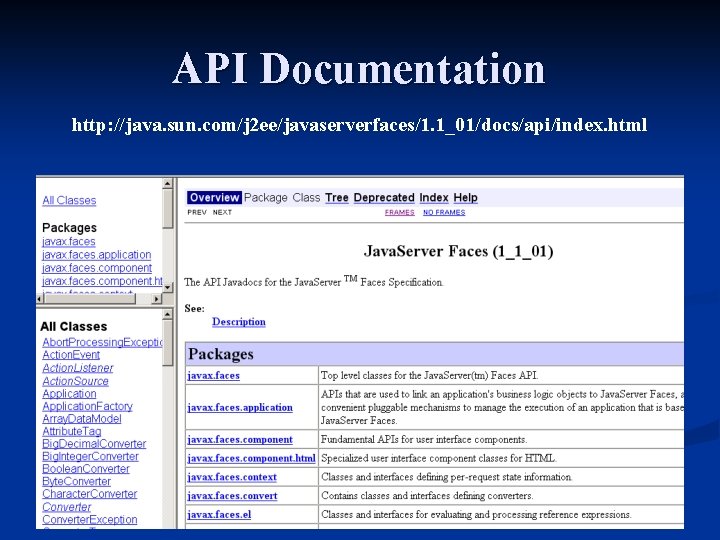720x540 pixels.
Task: Open the ArrayDataModel class link
Action: coord(82,419)
